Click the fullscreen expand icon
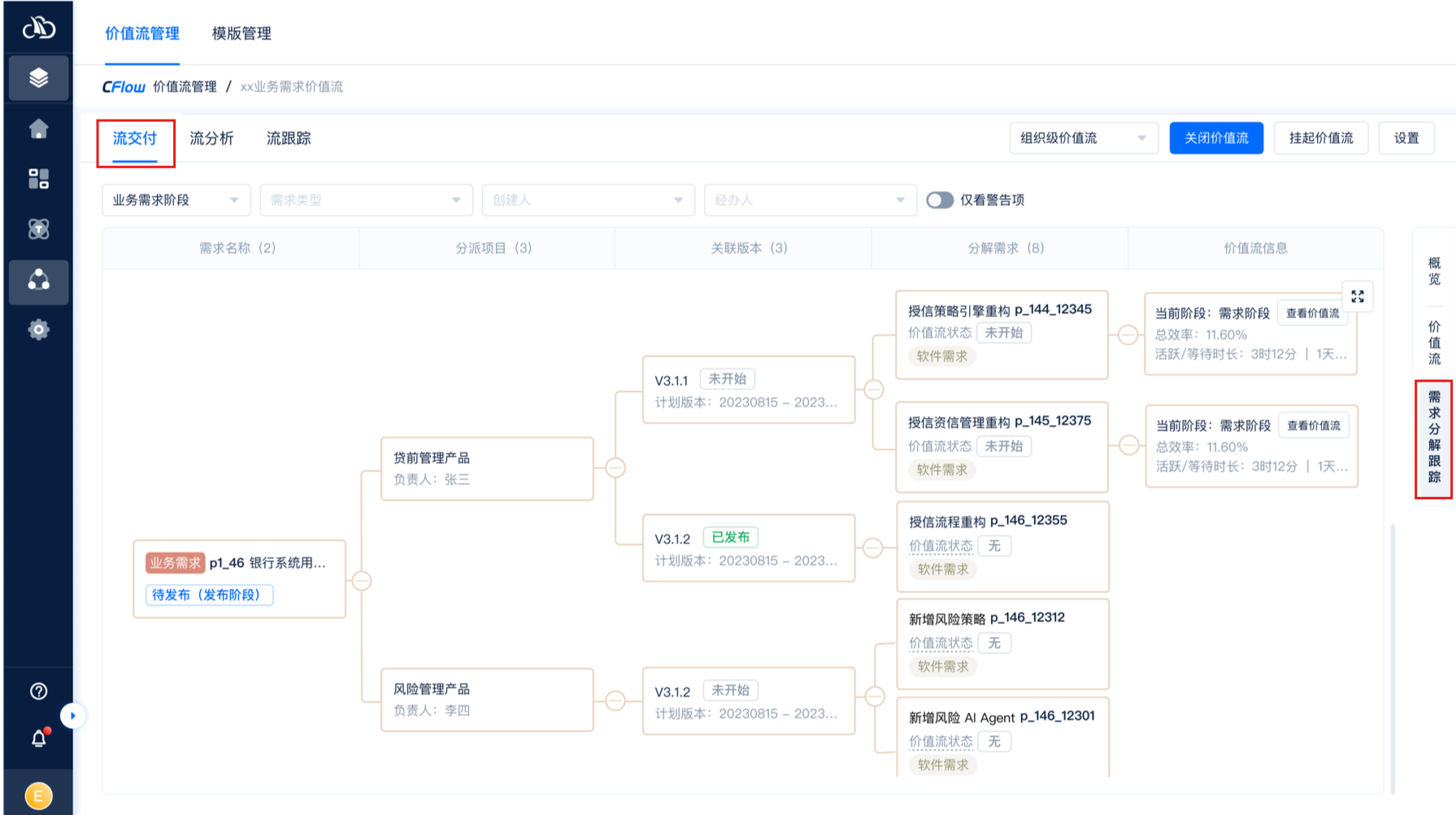 (1357, 297)
